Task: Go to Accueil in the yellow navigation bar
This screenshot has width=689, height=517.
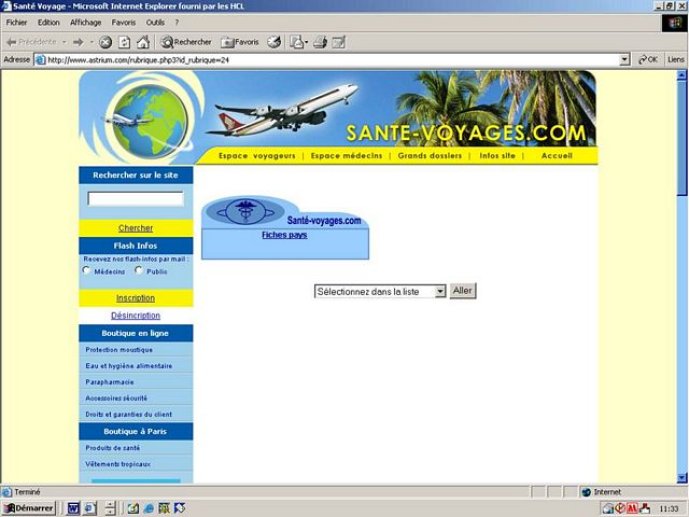Action: click(557, 155)
